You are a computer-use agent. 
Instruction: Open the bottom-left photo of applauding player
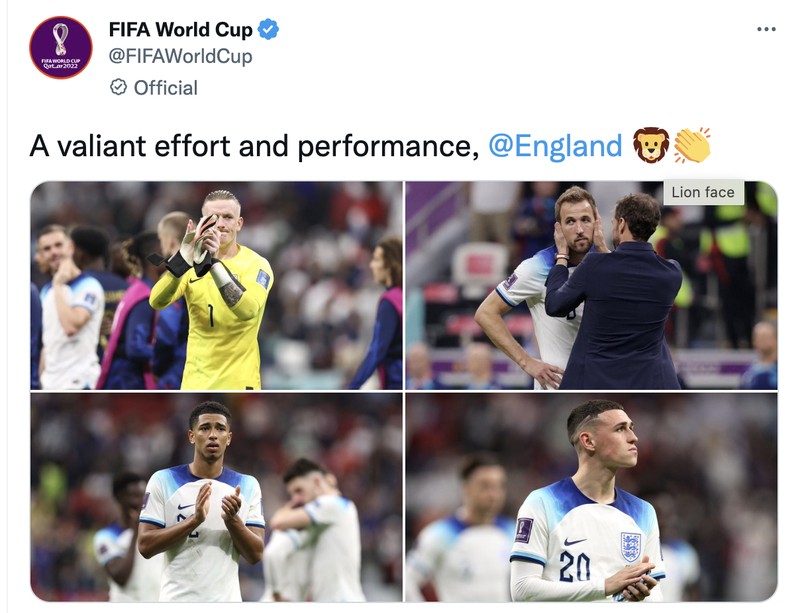(216, 497)
